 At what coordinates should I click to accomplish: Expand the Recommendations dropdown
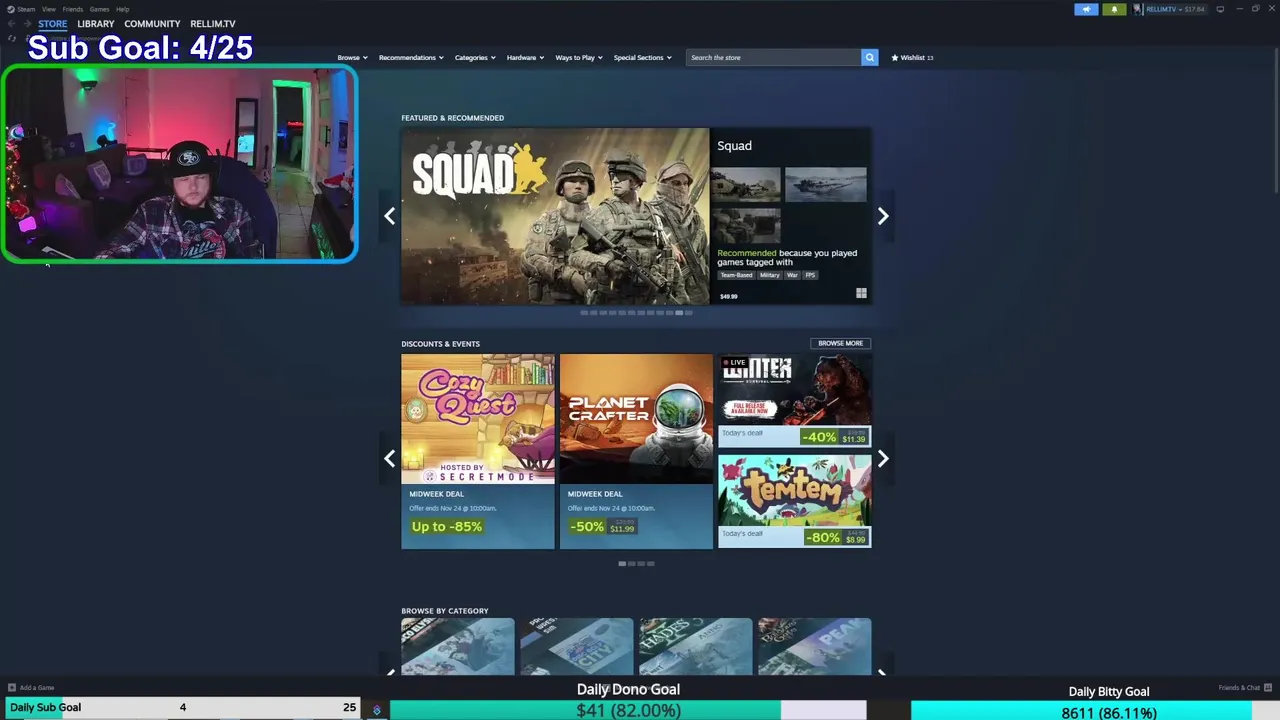pos(411,57)
